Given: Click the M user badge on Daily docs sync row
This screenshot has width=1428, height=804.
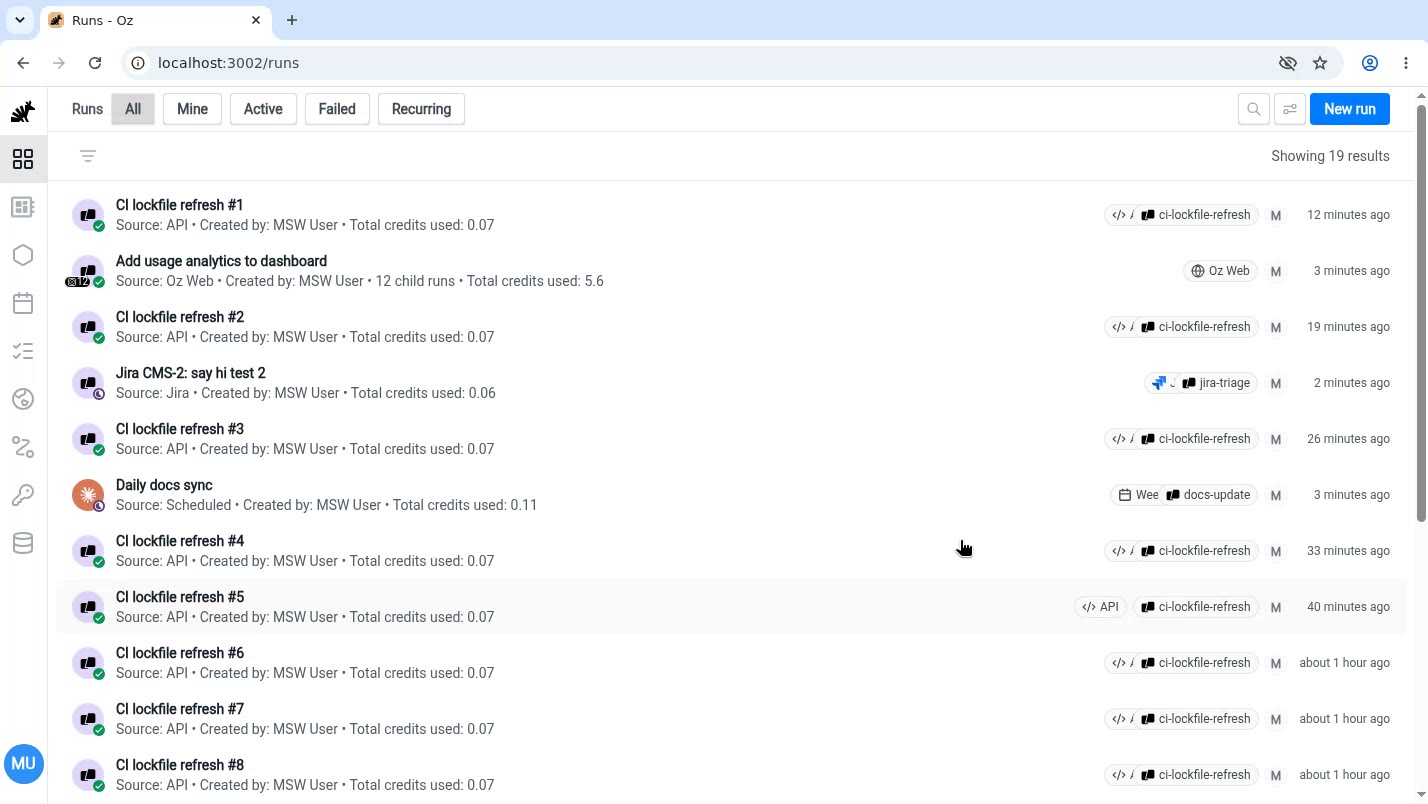Looking at the screenshot, I should tap(1276, 495).
